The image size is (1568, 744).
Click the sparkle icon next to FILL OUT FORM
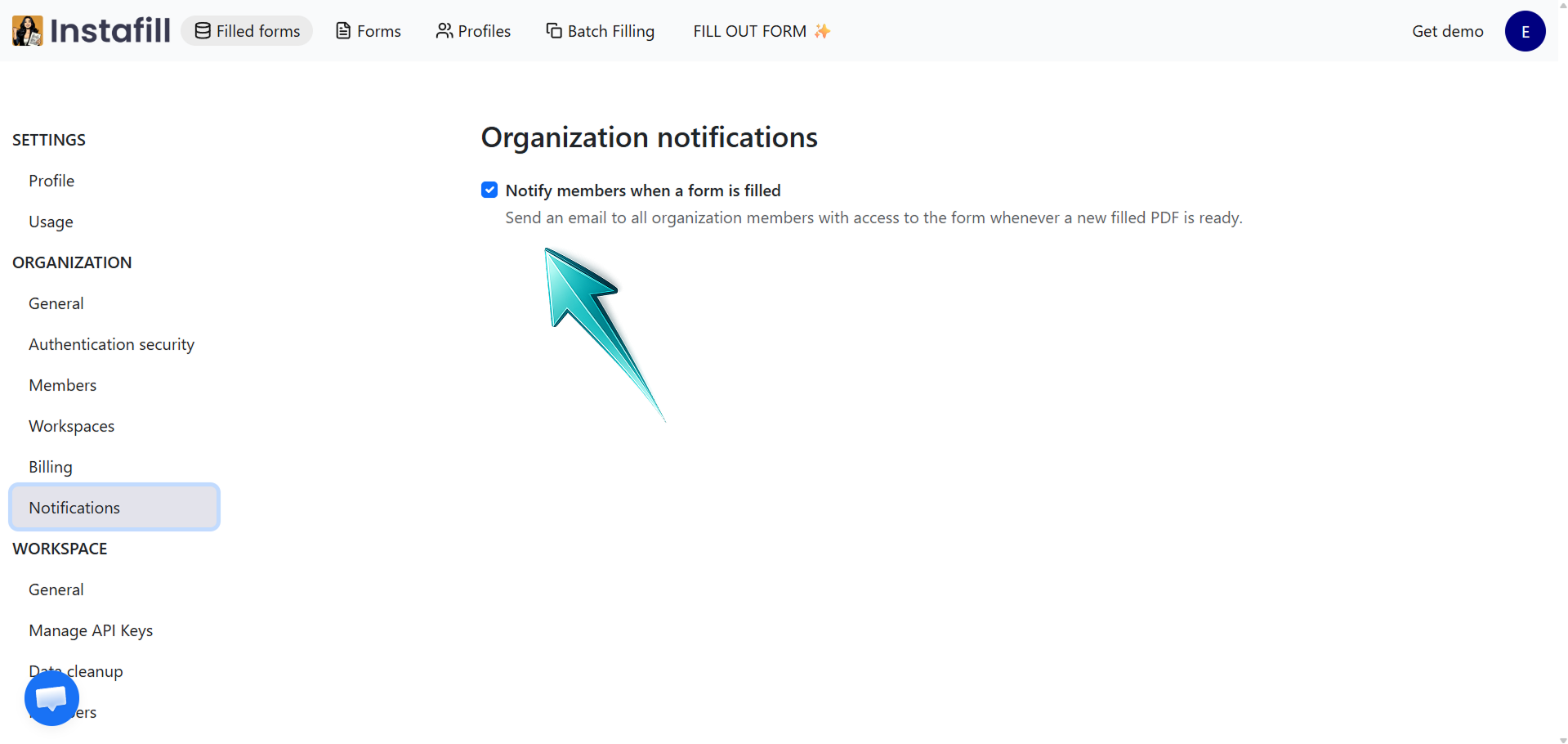821,30
